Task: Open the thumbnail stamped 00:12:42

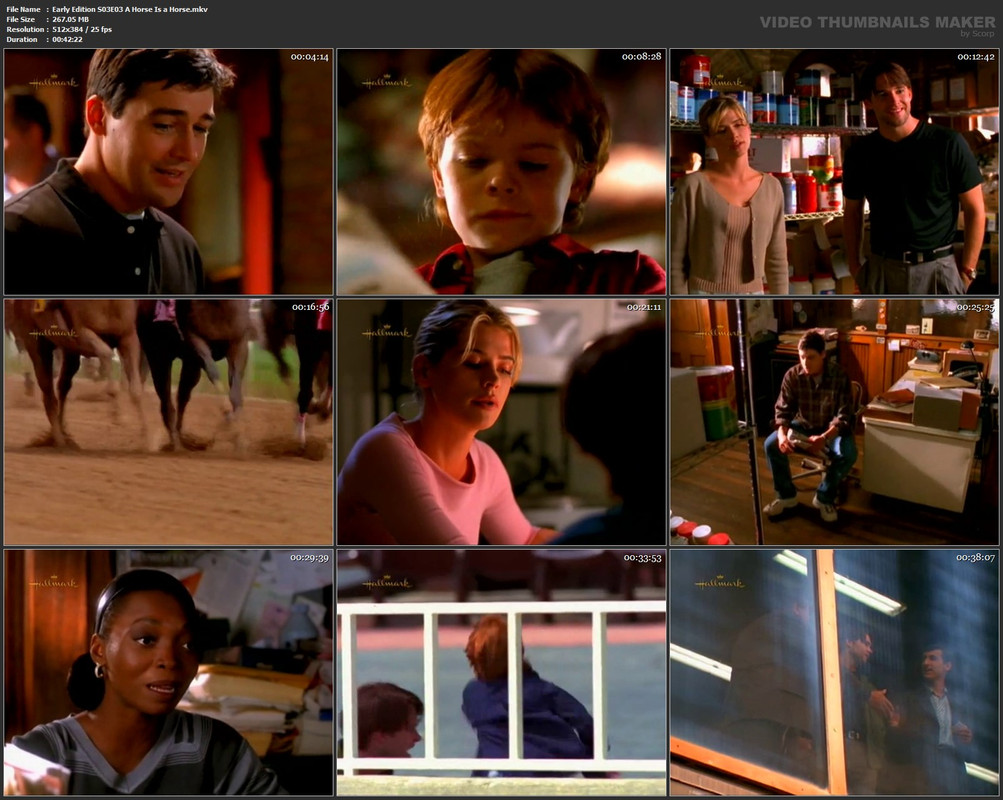Action: 834,172
